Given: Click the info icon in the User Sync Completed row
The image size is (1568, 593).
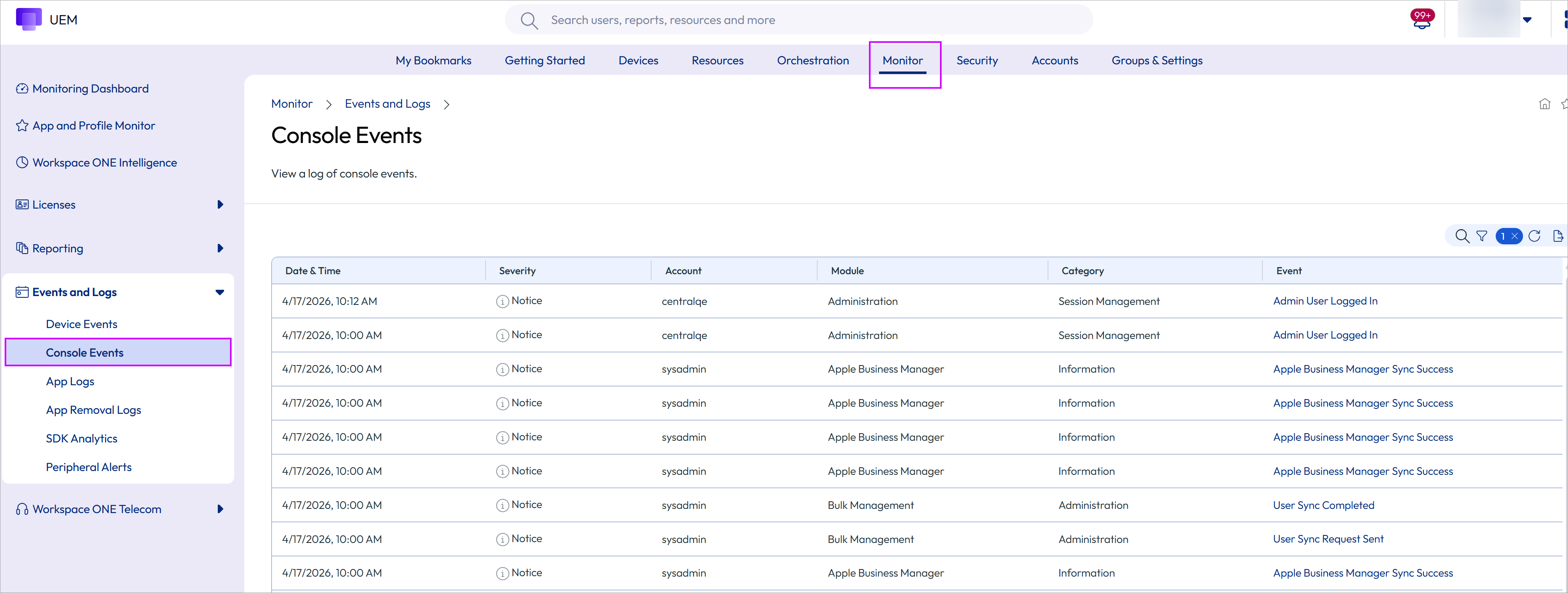Looking at the screenshot, I should [502, 506].
